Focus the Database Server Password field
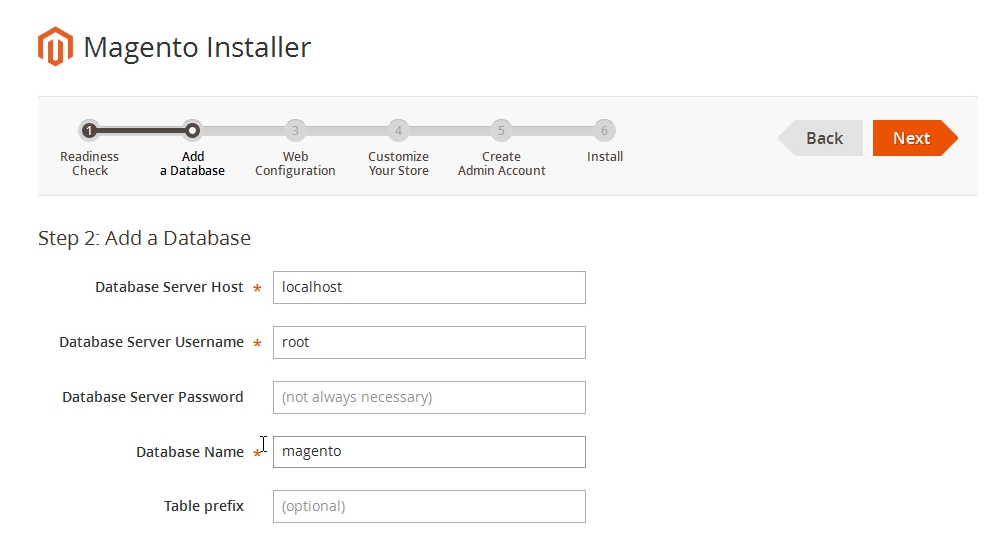 point(429,397)
